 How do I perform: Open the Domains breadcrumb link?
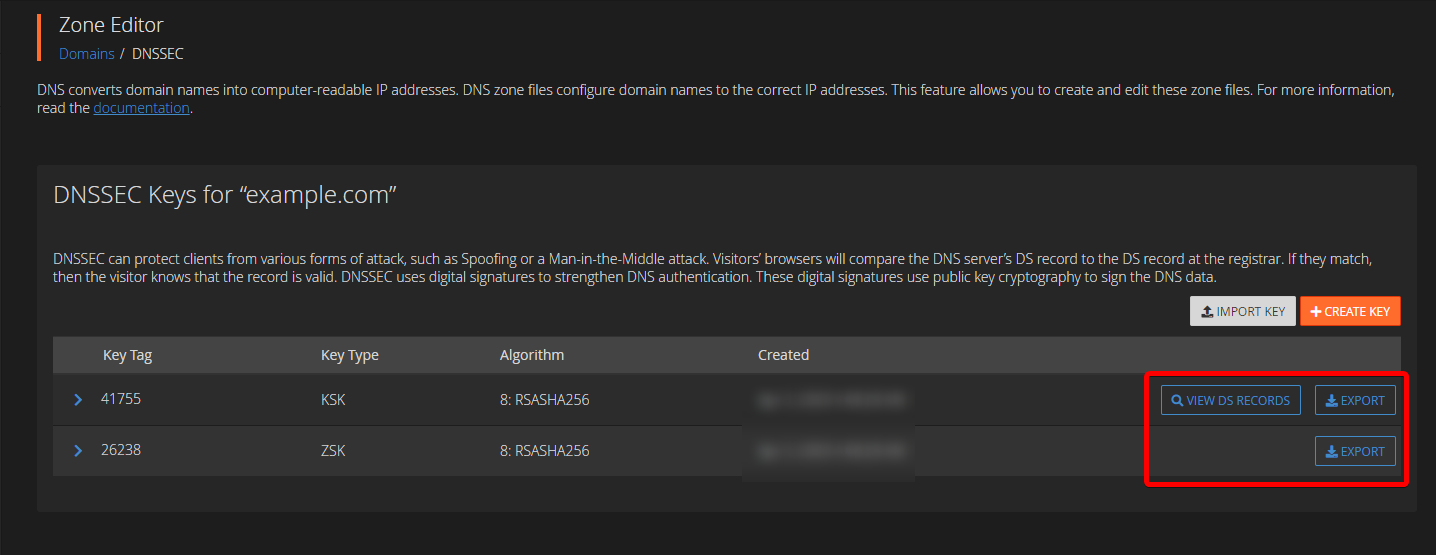click(x=87, y=54)
